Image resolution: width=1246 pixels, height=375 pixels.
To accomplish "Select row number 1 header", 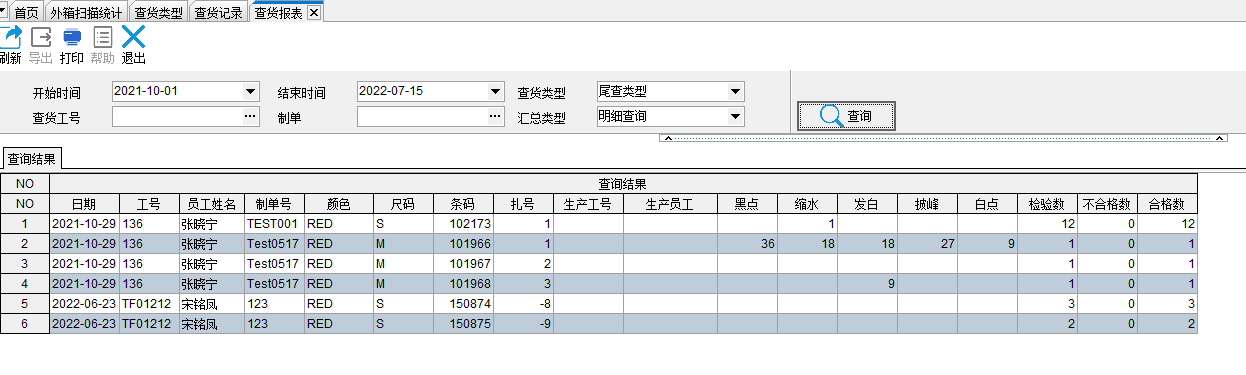I will (25, 224).
